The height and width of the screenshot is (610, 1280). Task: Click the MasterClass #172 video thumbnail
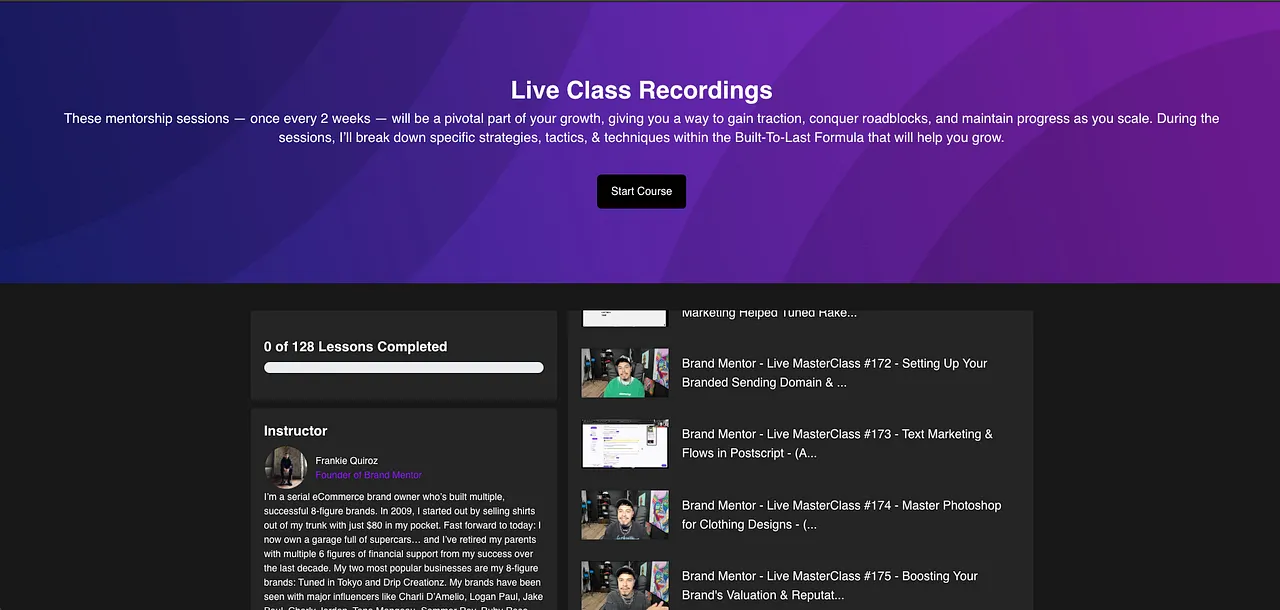click(625, 373)
